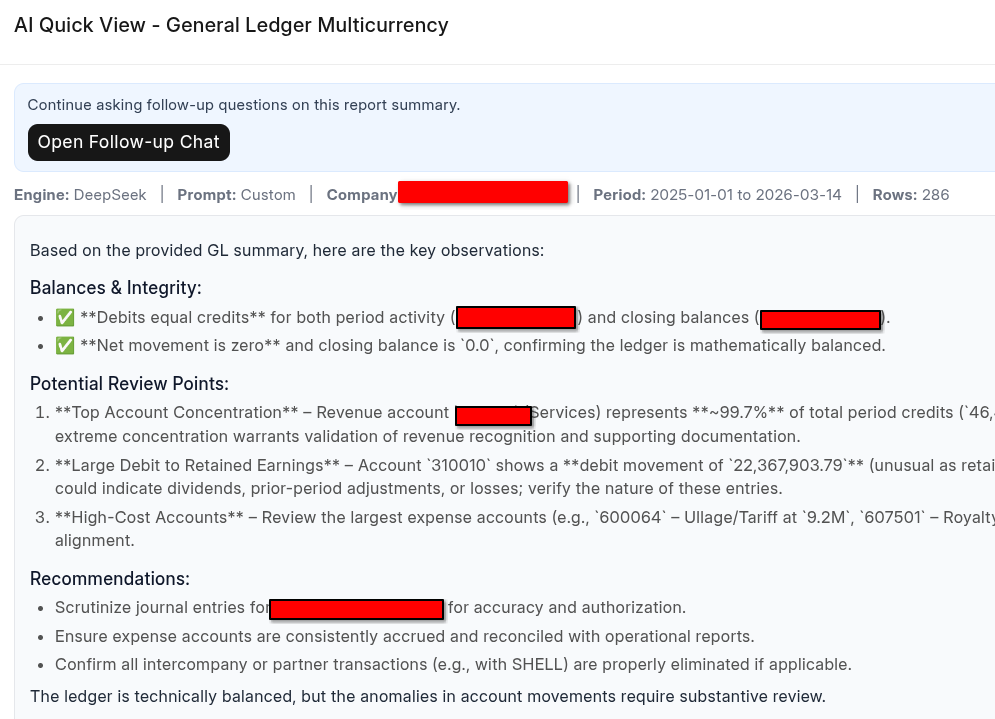Open the Follow-up Chat
Viewport: 995px width, 719px height.
129,142
